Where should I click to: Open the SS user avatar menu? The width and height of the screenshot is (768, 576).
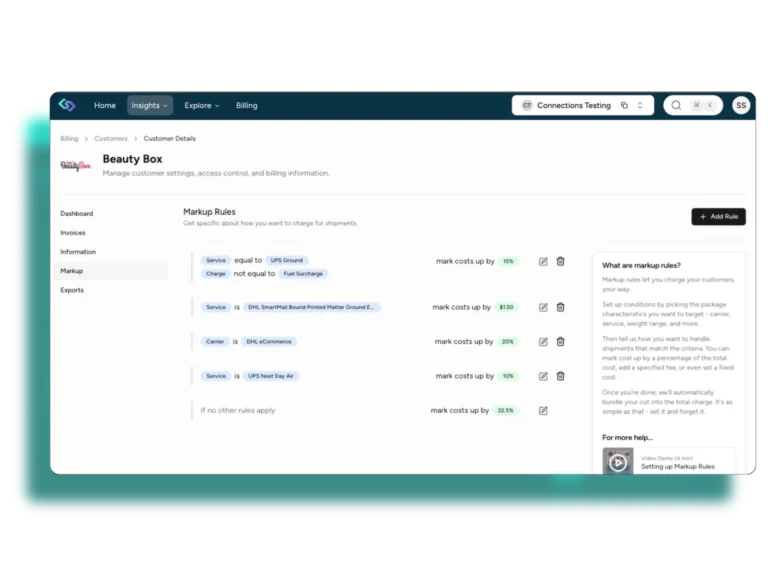pyautogui.click(x=741, y=105)
